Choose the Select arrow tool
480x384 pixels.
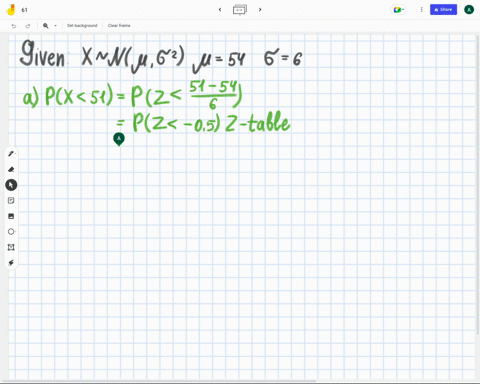click(x=11, y=185)
